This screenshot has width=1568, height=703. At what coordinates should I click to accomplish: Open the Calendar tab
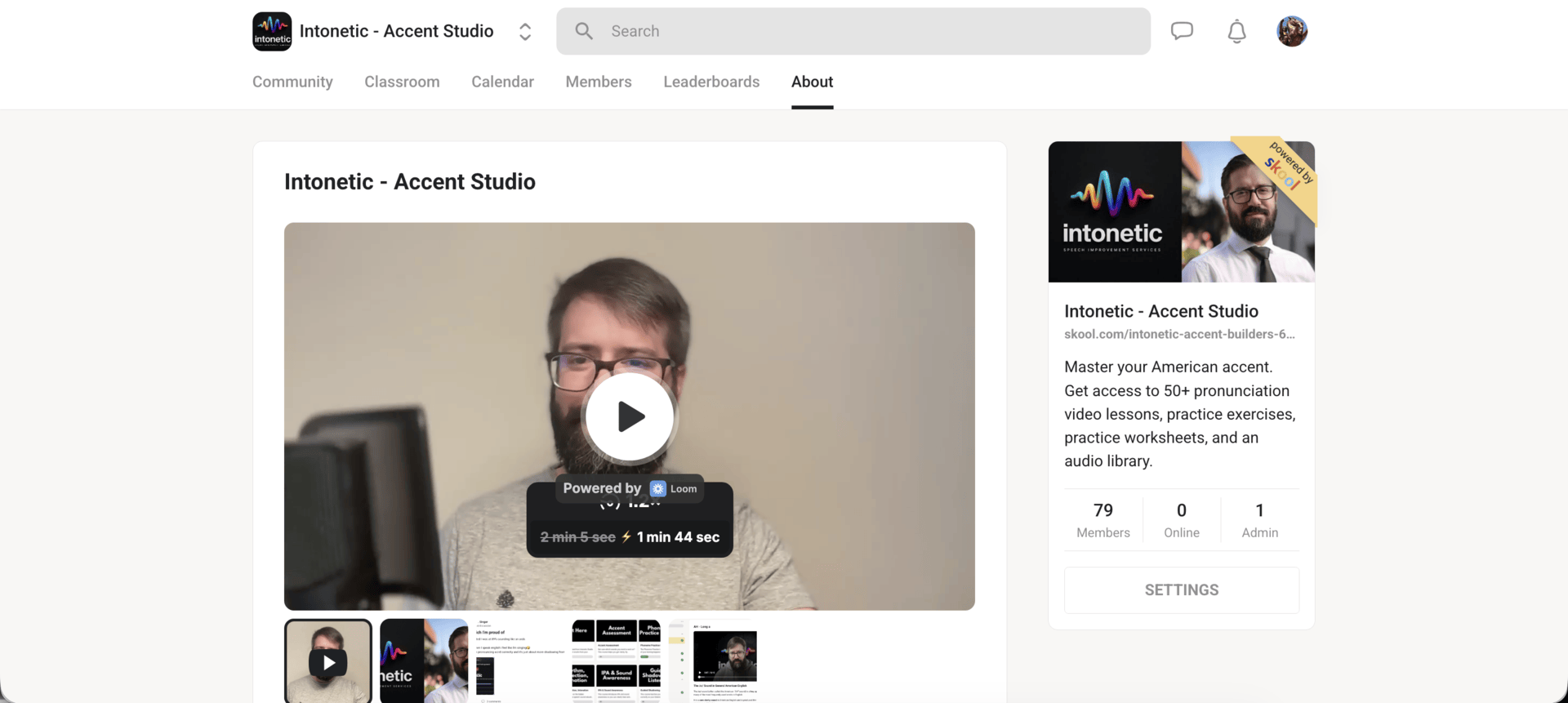coord(502,82)
